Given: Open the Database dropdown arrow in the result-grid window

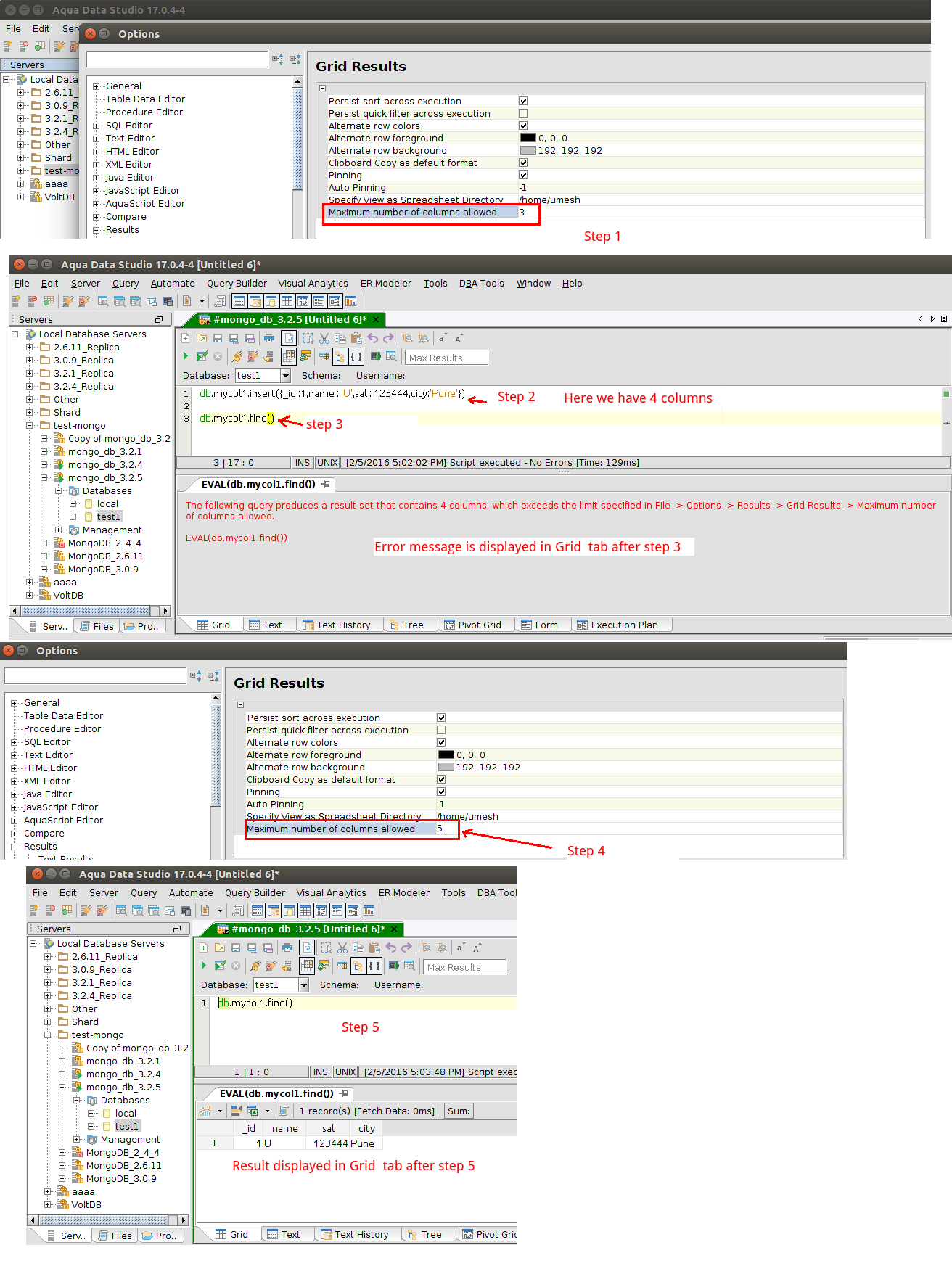Looking at the screenshot, I should (x=303, y=985).
